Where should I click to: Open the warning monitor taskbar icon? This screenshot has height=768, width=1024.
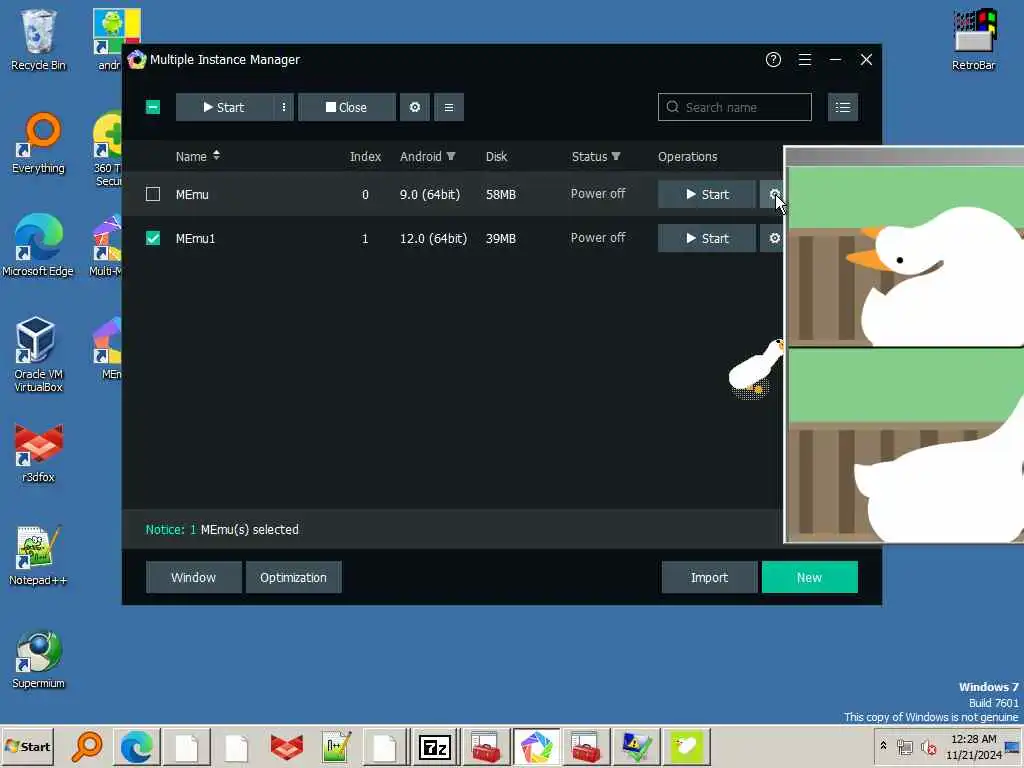(635, 746)
